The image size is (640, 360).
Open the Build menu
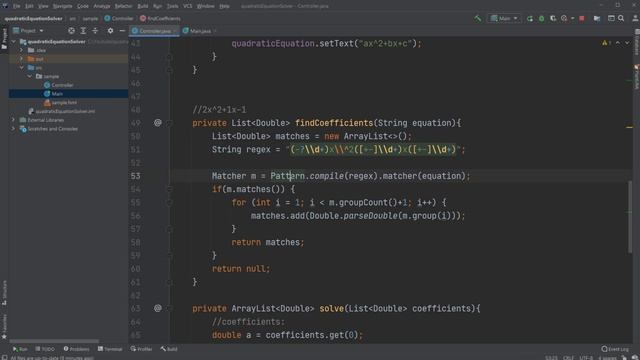(x=142, y=6)
